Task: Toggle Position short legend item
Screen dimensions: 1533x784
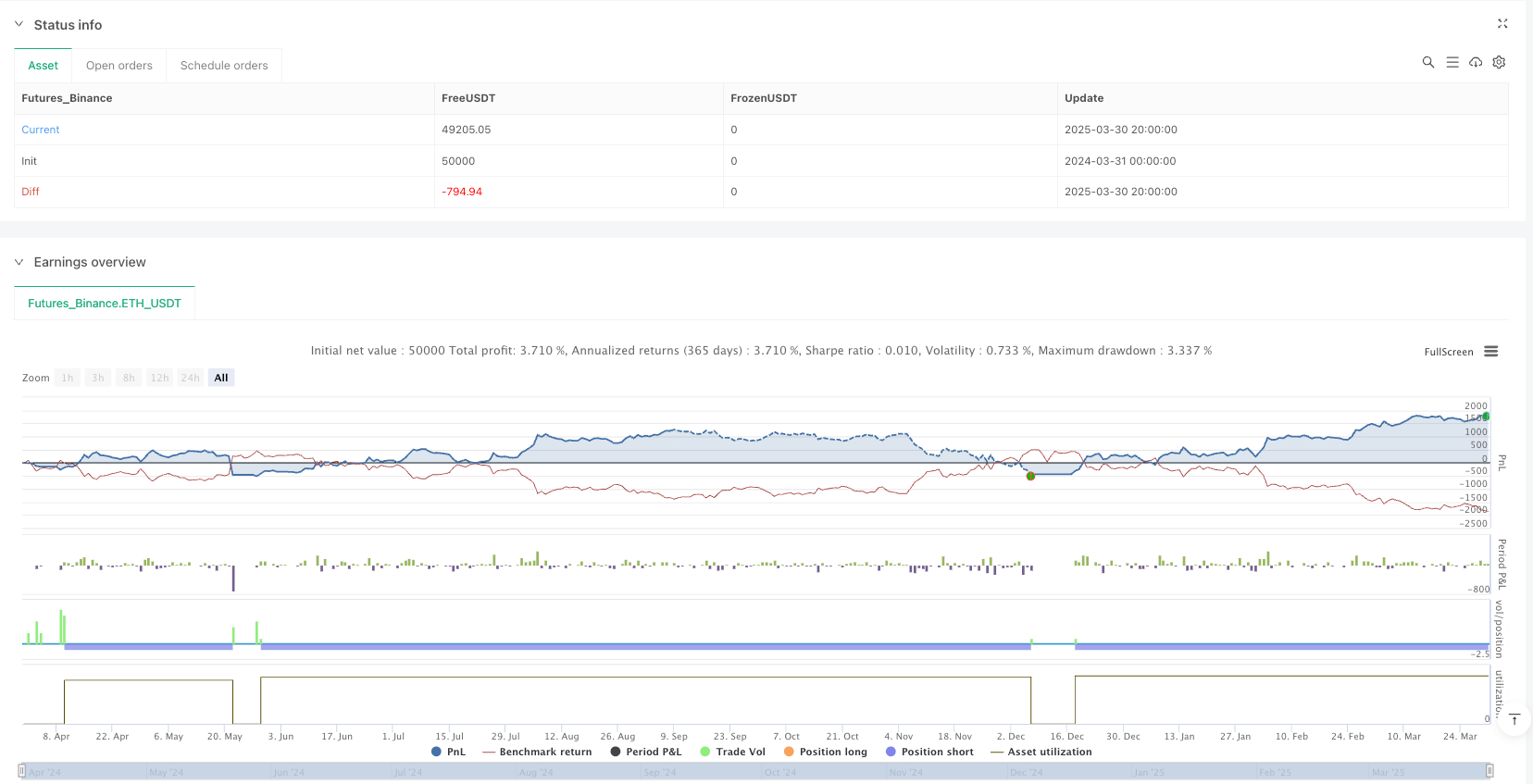Action: tap(929, 752)
